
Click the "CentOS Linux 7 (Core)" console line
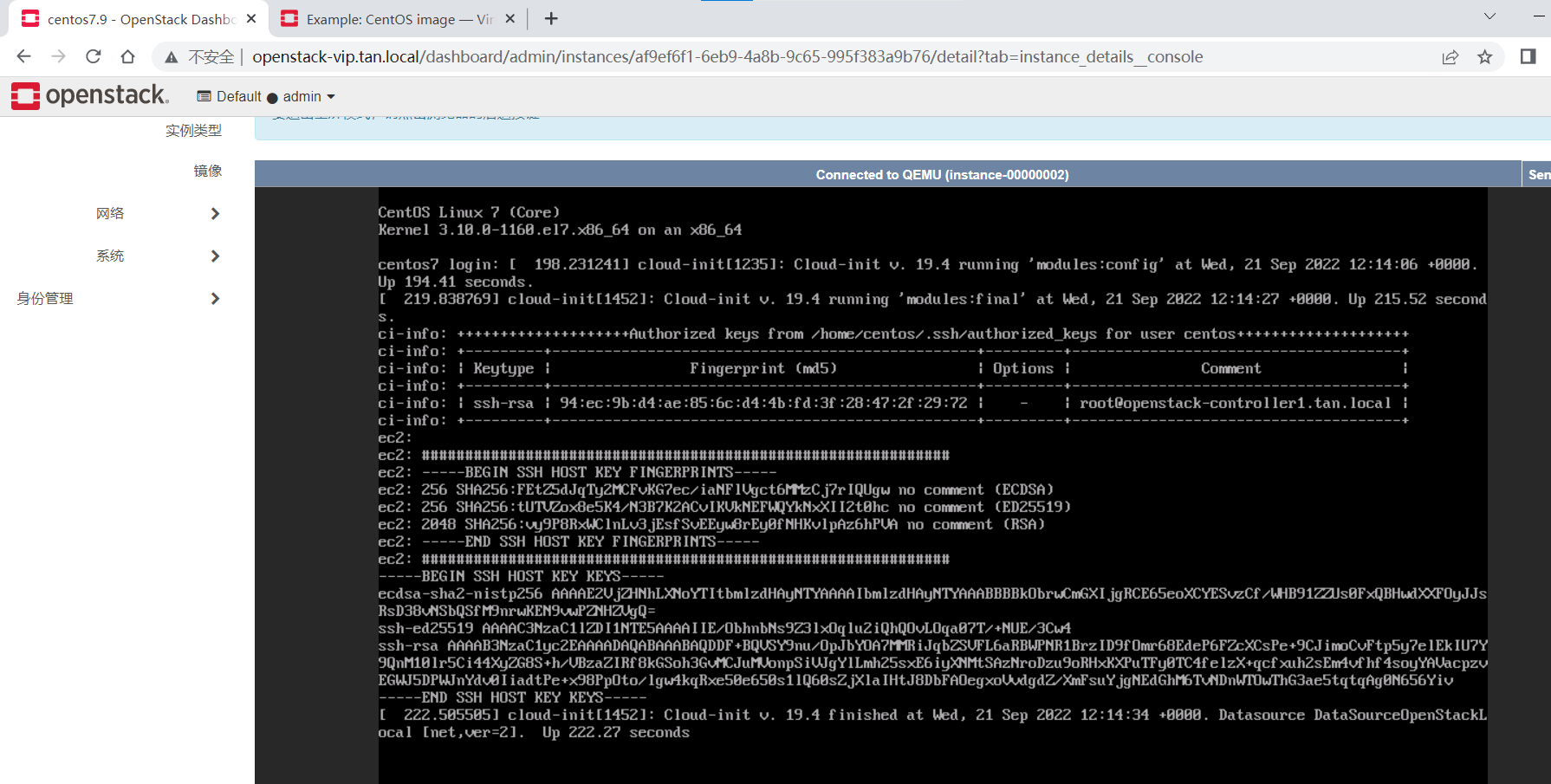[x=469, y=212]
